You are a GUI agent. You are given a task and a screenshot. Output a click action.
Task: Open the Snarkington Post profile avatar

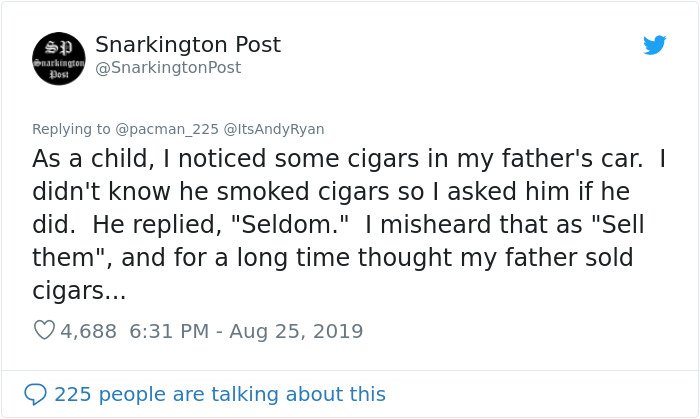tap(59, 58)
